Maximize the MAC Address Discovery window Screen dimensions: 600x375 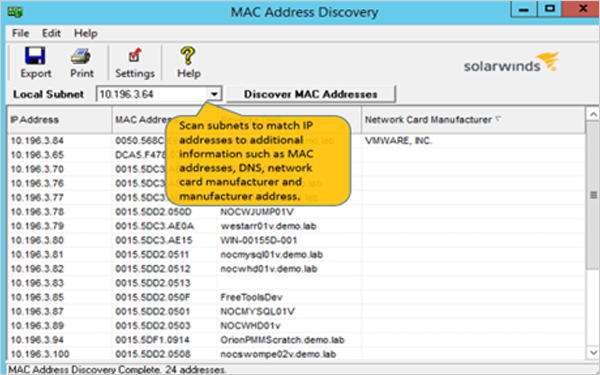pyautogui.click(x=549, y=9)
